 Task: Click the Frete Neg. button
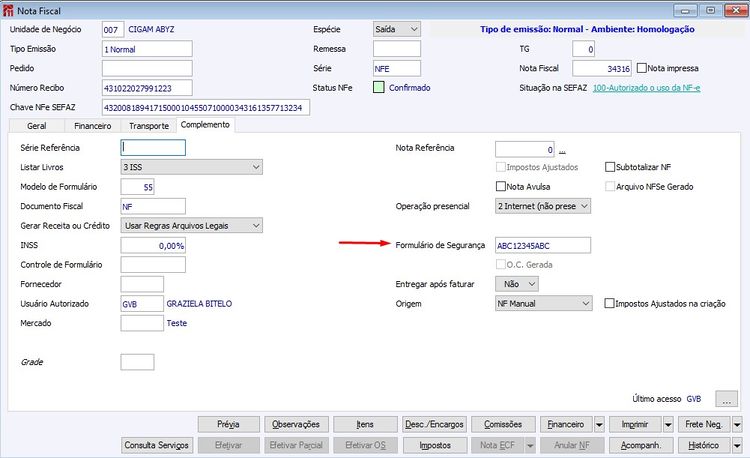click(704, 424)
